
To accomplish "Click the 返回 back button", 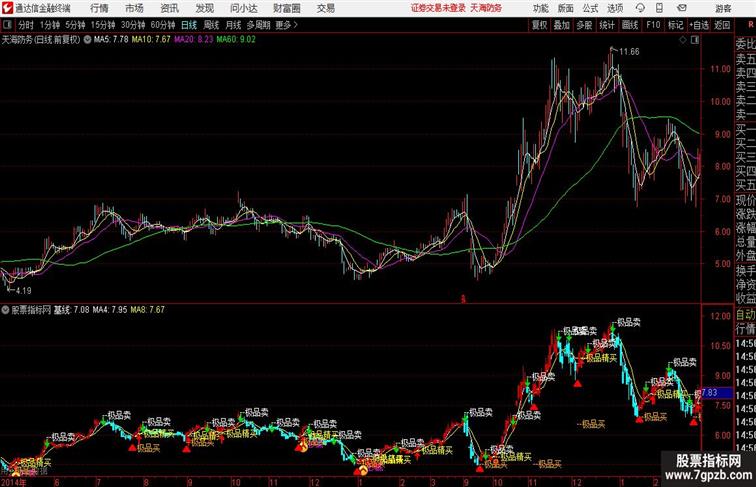I will 722,25.
